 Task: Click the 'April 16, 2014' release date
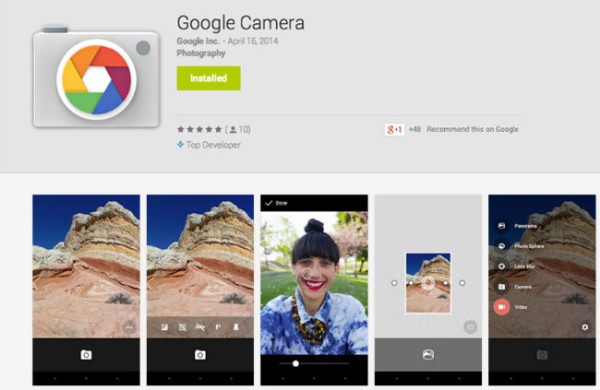[x=253, y=41]
